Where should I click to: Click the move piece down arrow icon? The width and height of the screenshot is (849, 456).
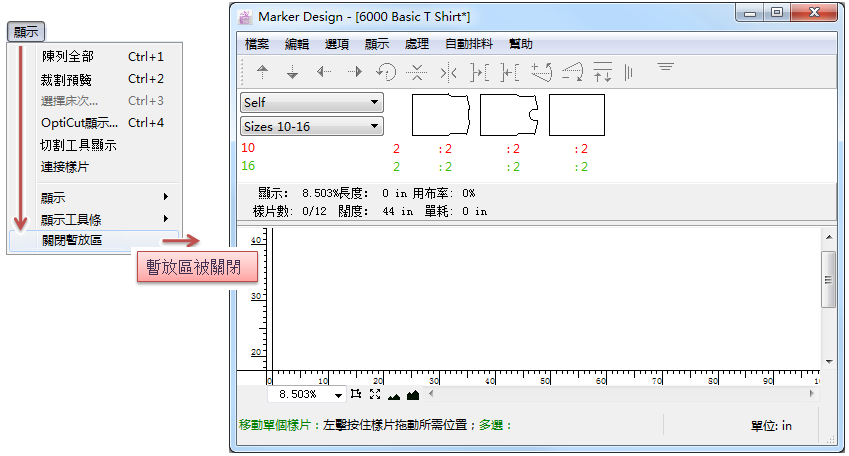293,72
